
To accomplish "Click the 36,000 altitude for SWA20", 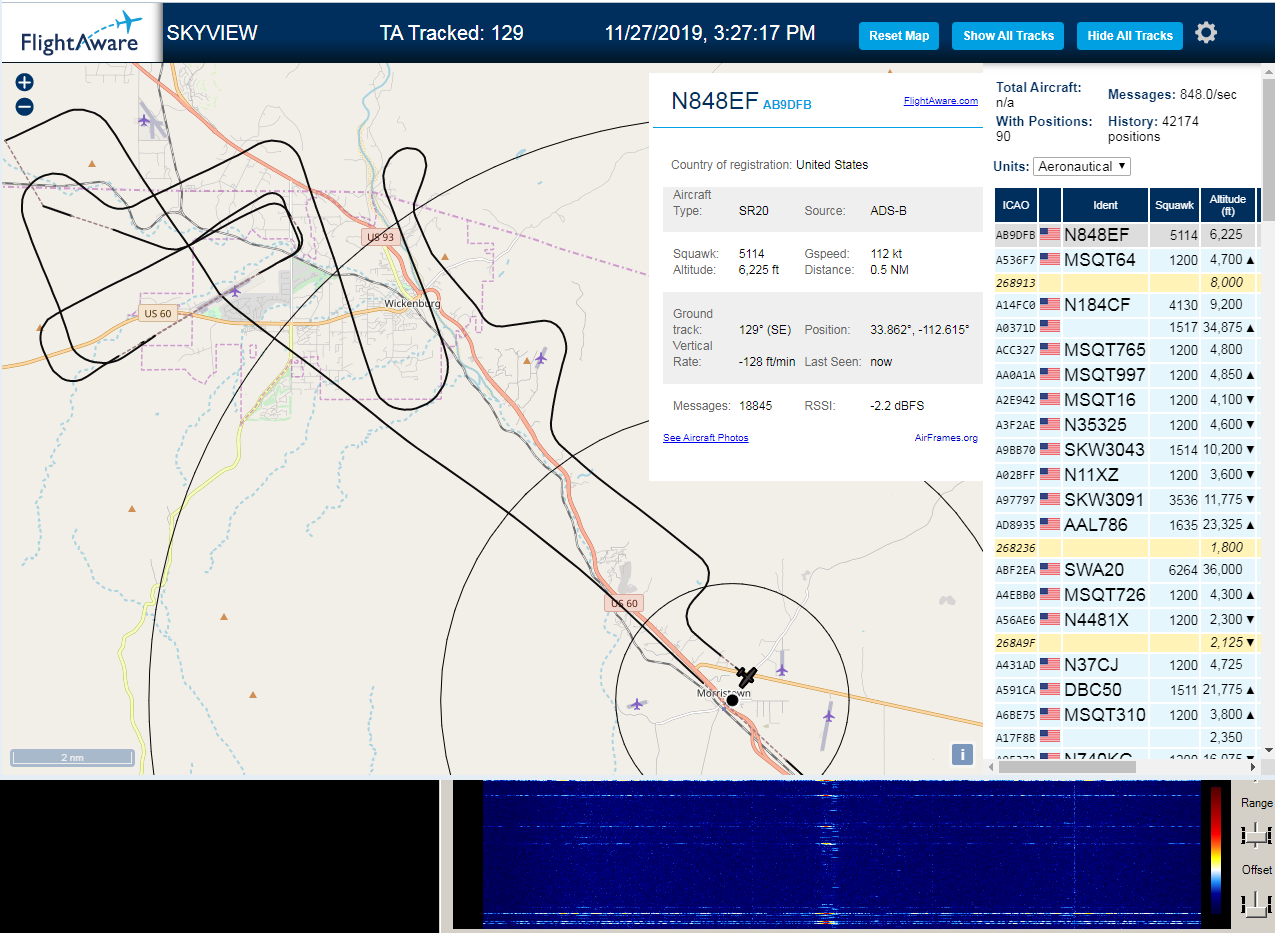I will 1221,570.
